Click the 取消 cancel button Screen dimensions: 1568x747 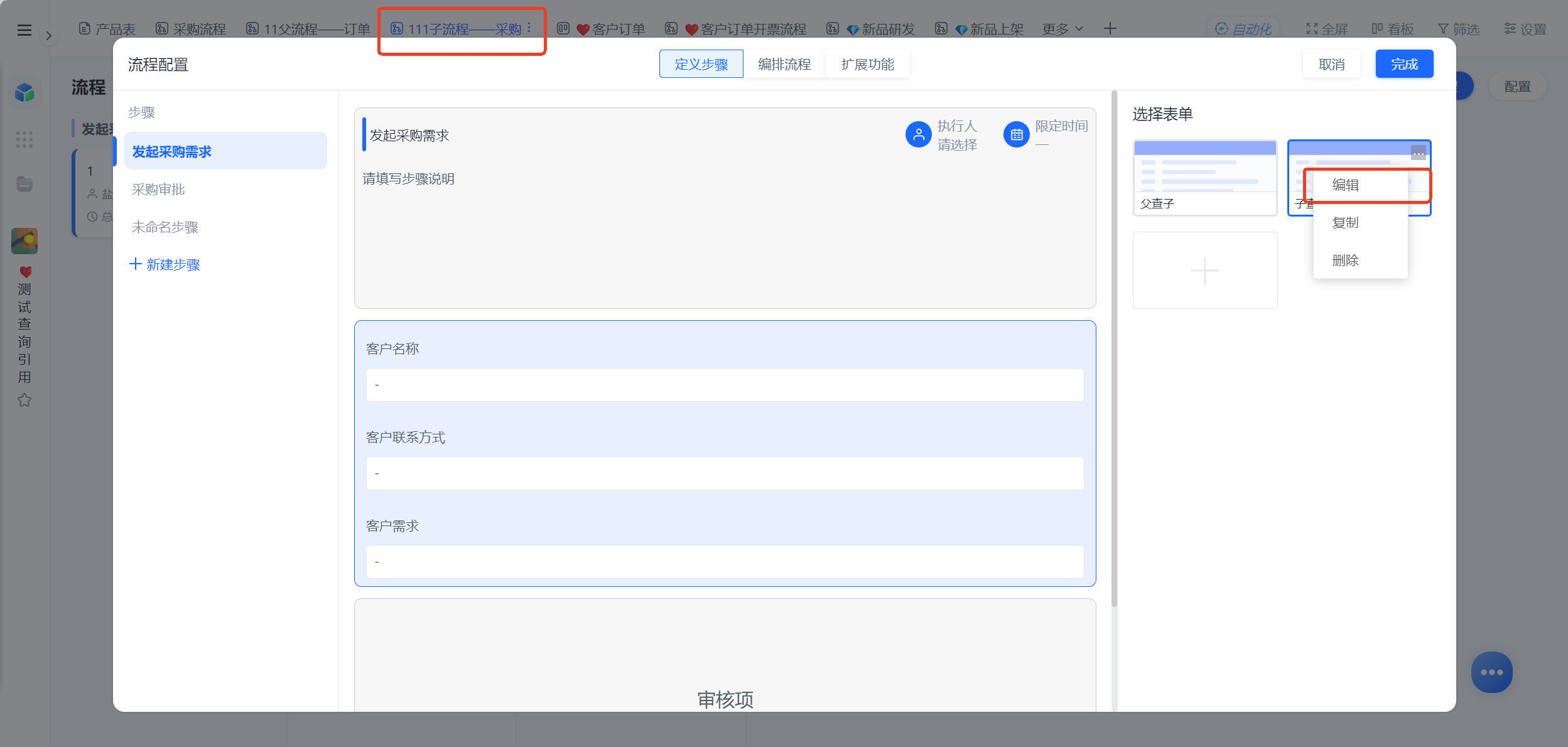coord(1331,64)
